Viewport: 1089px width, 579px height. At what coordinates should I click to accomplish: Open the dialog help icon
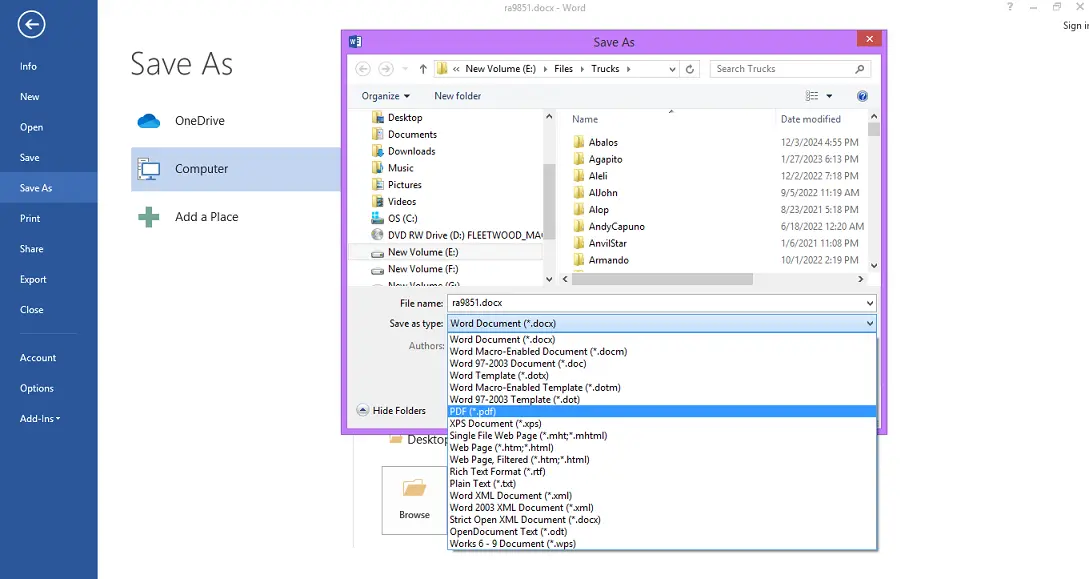pyautogui.click(x=862, y=96)
